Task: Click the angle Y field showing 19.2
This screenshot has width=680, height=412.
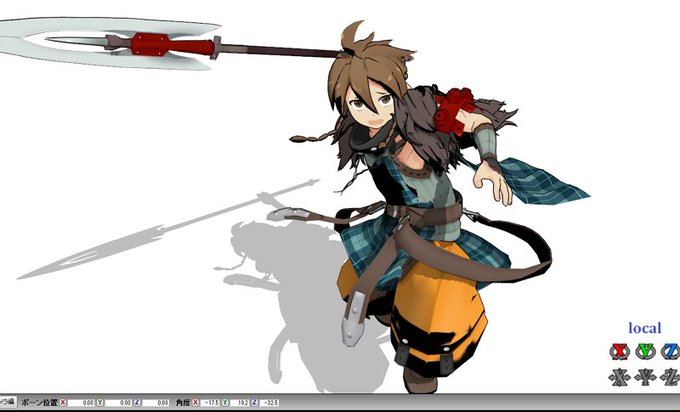Action: (239, 402)
